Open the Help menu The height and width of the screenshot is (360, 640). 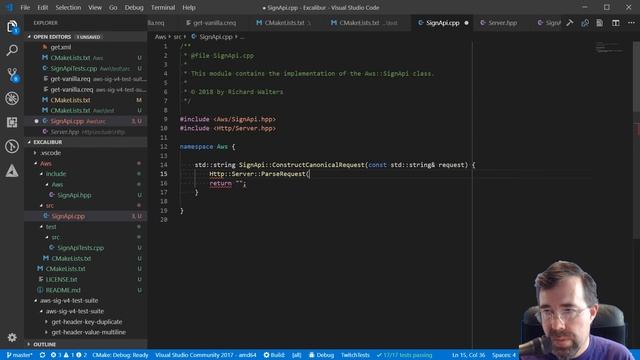pyautogui.click(x=189, y=7)
